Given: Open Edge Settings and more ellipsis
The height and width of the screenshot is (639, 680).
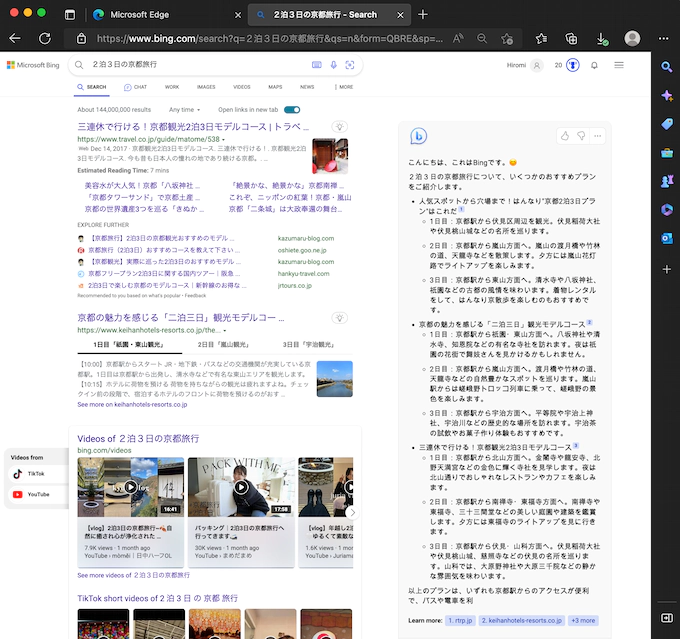Looking at the screenshot, I should [x=664, y=39].
